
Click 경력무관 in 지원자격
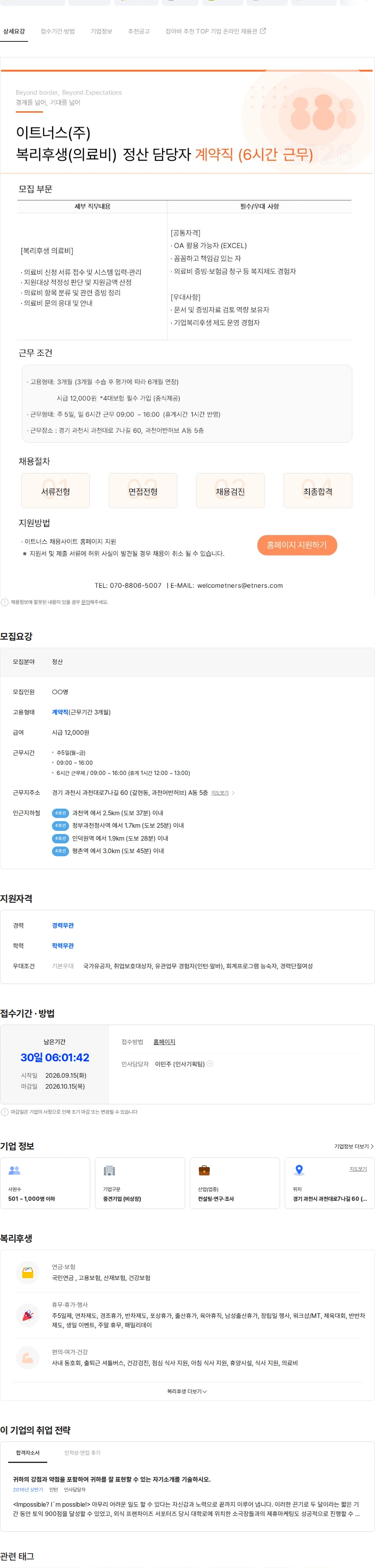point(63,925)
